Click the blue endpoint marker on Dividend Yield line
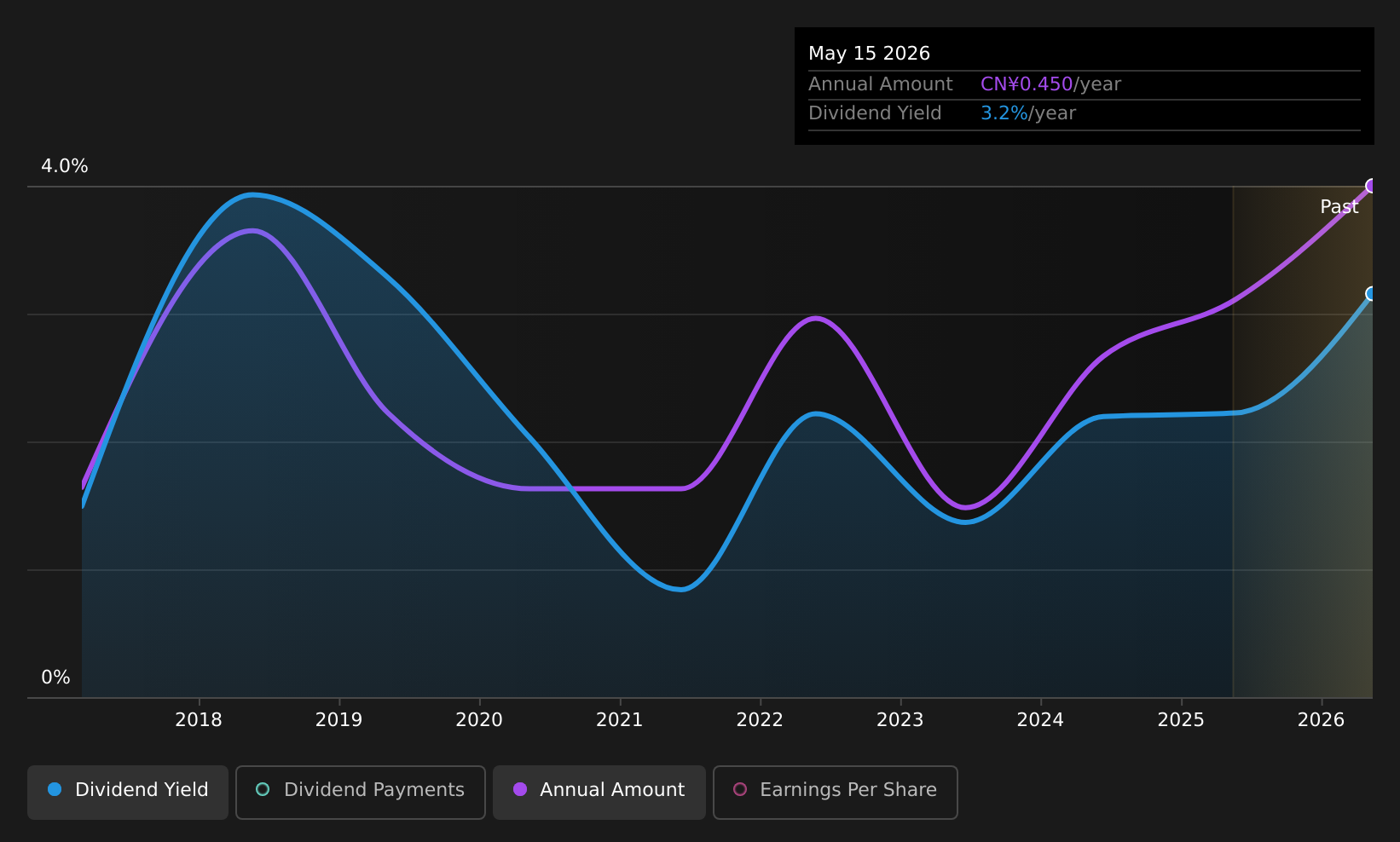 [x=1371, y=294]
